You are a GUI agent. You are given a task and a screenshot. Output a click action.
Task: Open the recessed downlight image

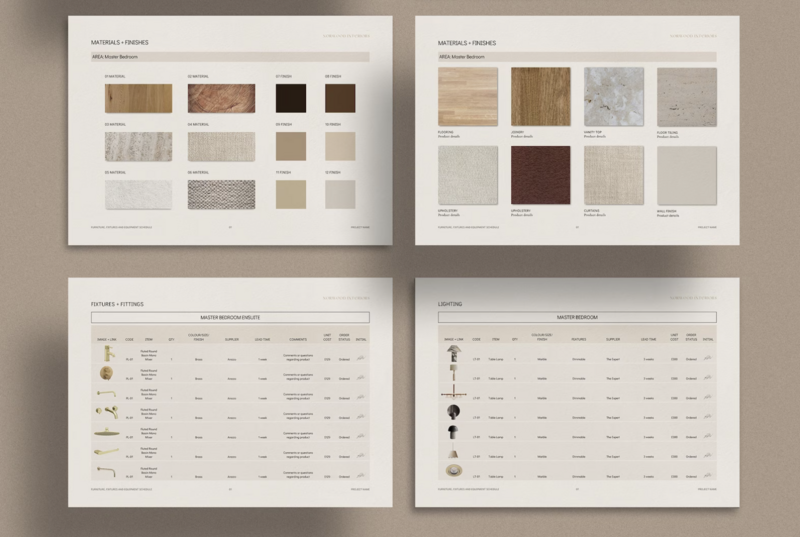click(x=453, y=471)
